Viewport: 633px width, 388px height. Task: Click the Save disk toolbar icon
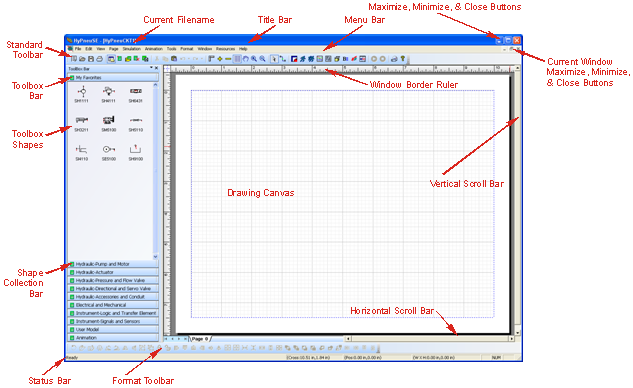point(91,59)
